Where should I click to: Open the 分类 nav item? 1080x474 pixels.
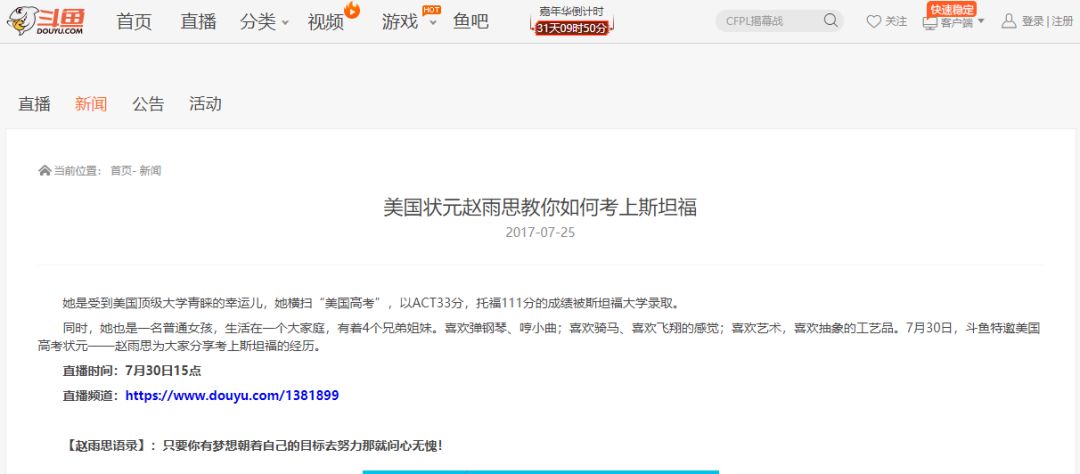tap(258, 21)
